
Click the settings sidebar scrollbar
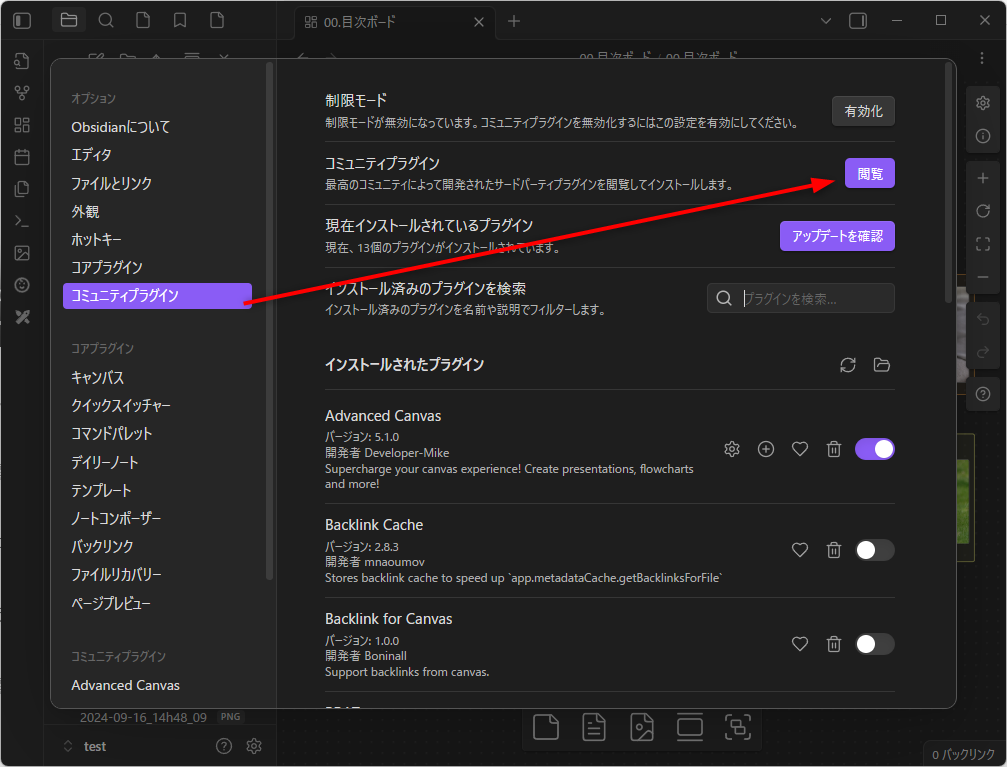(270, 321)
